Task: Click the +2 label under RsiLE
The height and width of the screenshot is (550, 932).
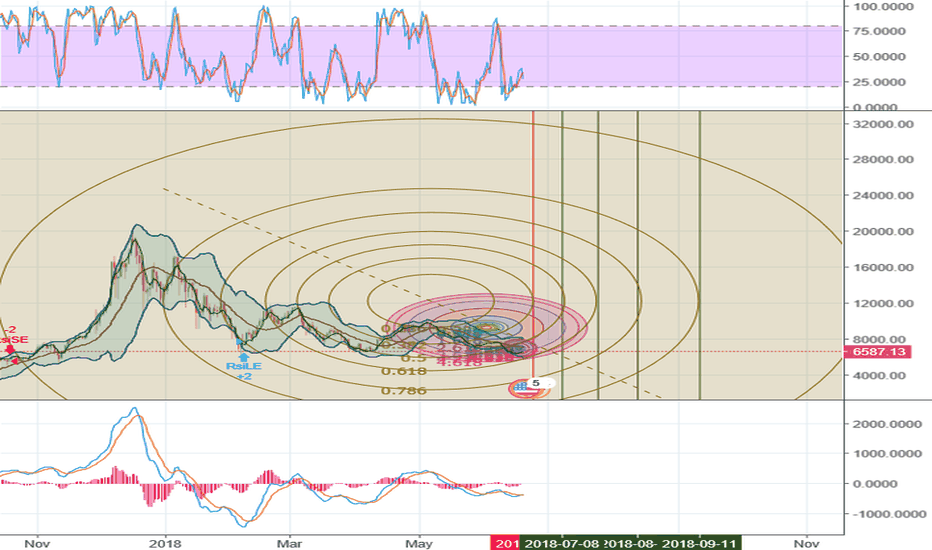Action: tap(244, 376)
